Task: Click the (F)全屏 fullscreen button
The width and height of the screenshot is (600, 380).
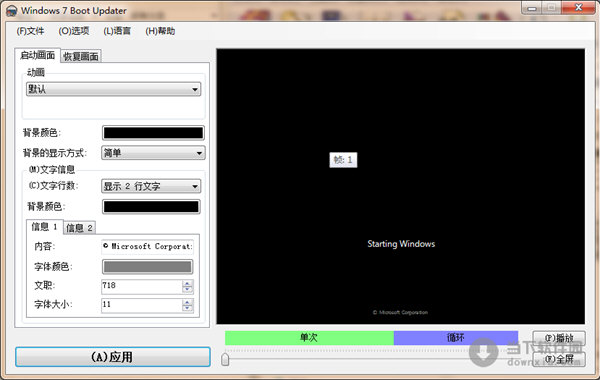Action: [x=559, y=359]
